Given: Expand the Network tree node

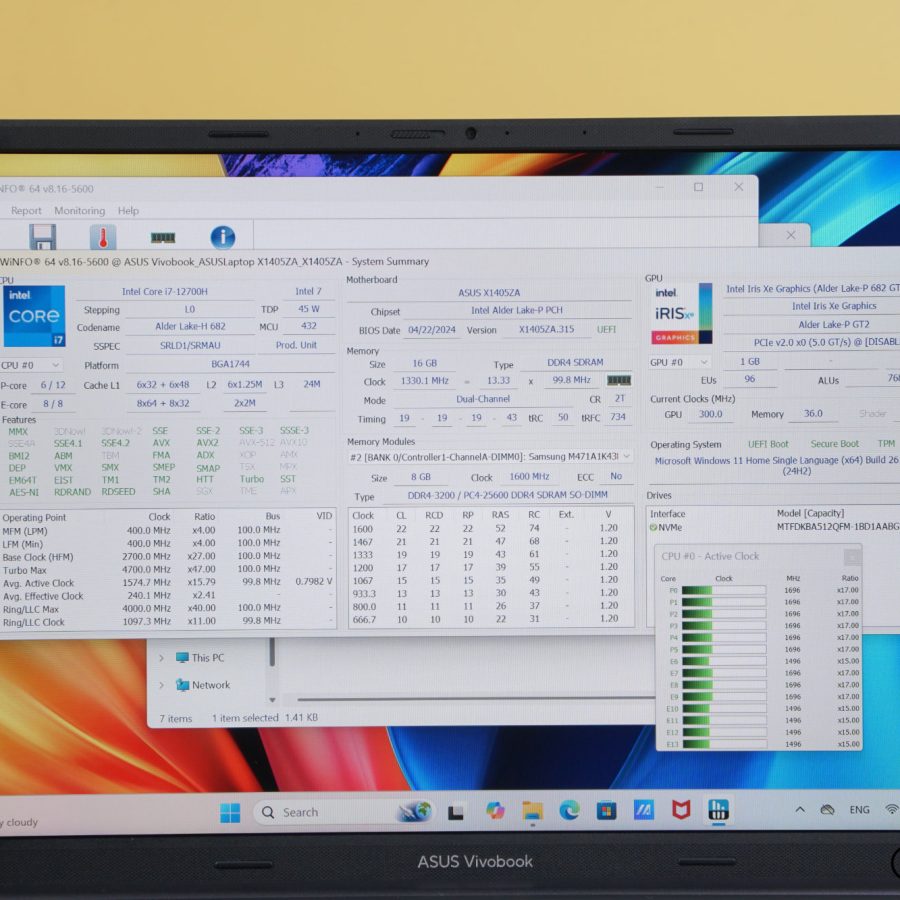Looking at the screenshot, I should coord(162,685).
